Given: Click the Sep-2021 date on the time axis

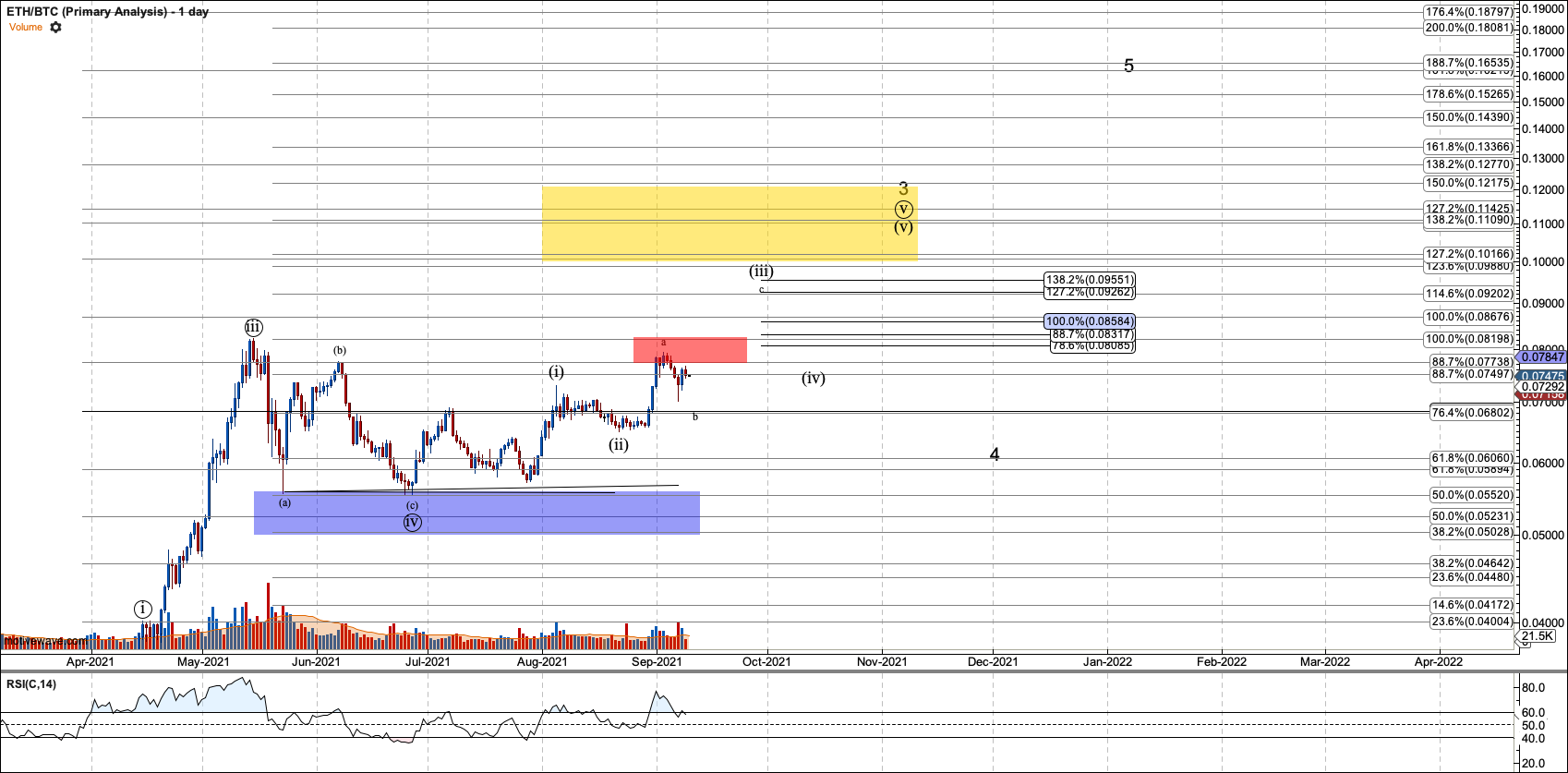Looking at the screenshot, I should coord(657,661).
